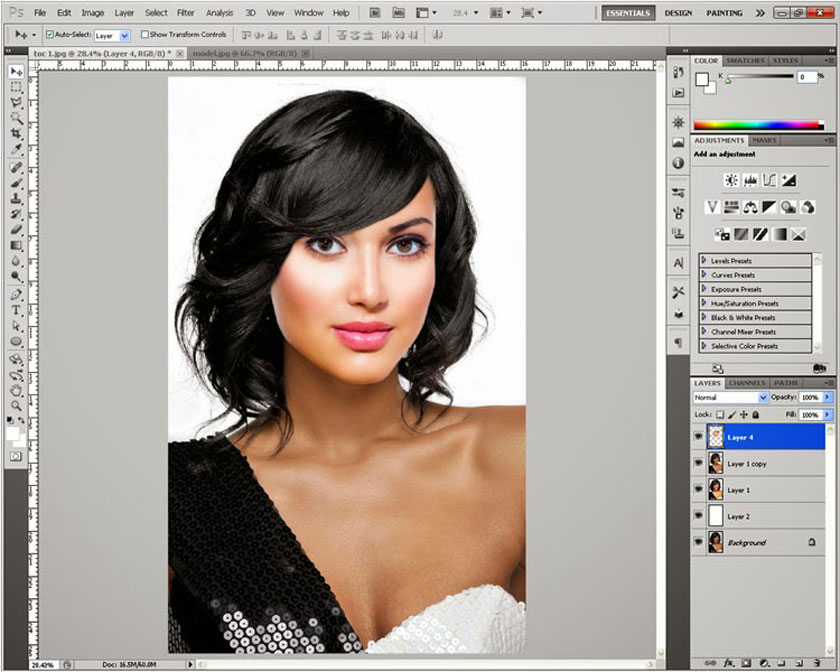
Task: Hide Layer 1 visibility eye
Action: pyautogui.click(x=698, y=489)
